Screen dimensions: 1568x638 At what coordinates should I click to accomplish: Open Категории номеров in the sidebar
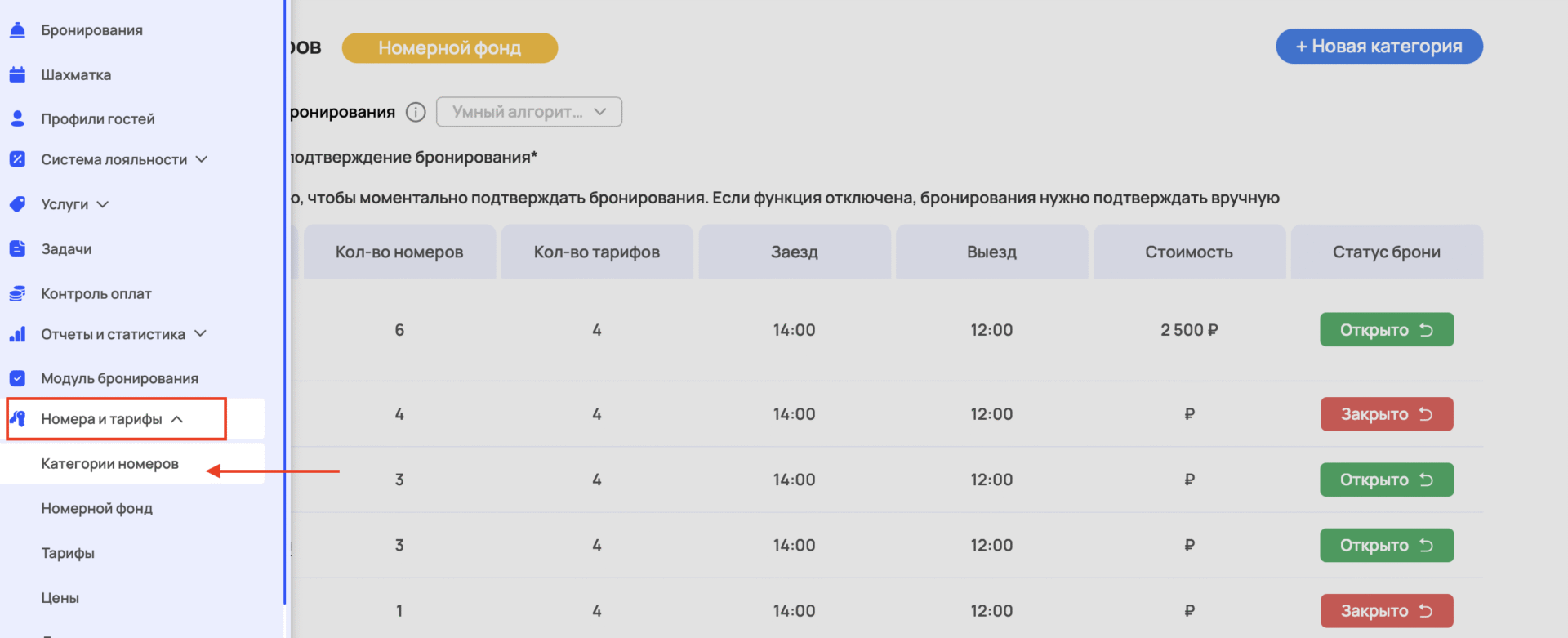tap(110, 464)
